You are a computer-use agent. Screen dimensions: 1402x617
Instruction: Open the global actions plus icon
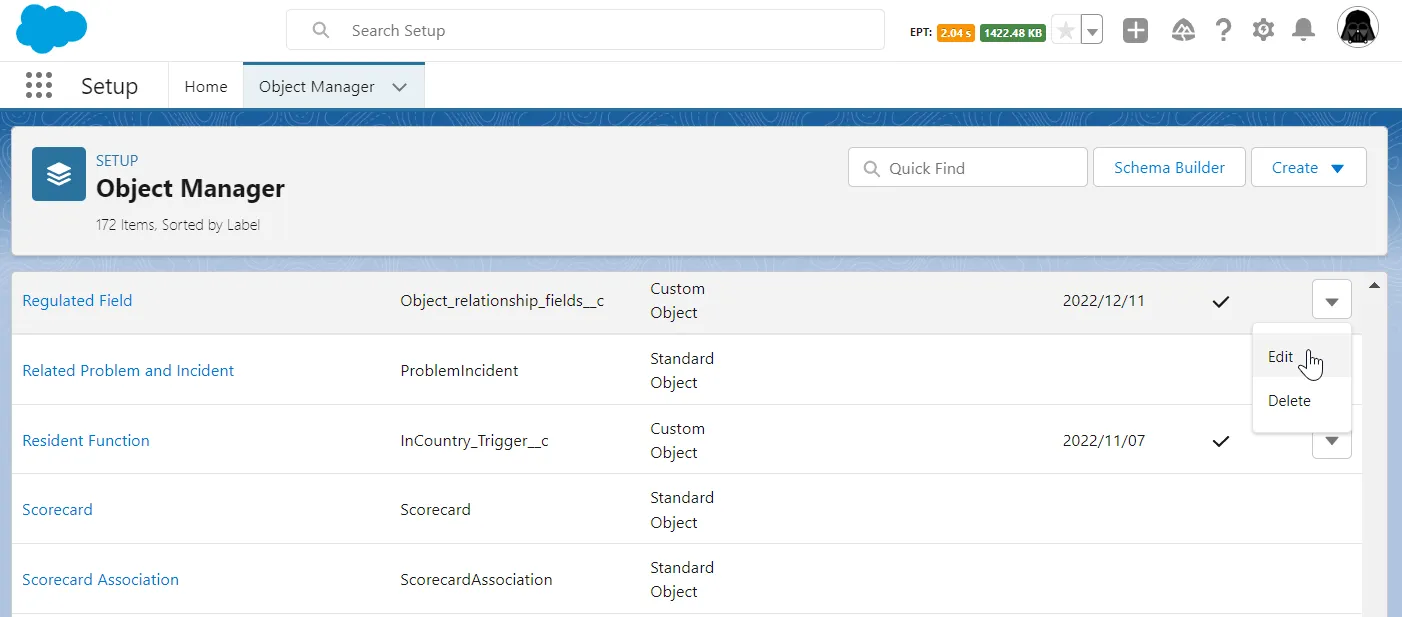point(1135,31)
